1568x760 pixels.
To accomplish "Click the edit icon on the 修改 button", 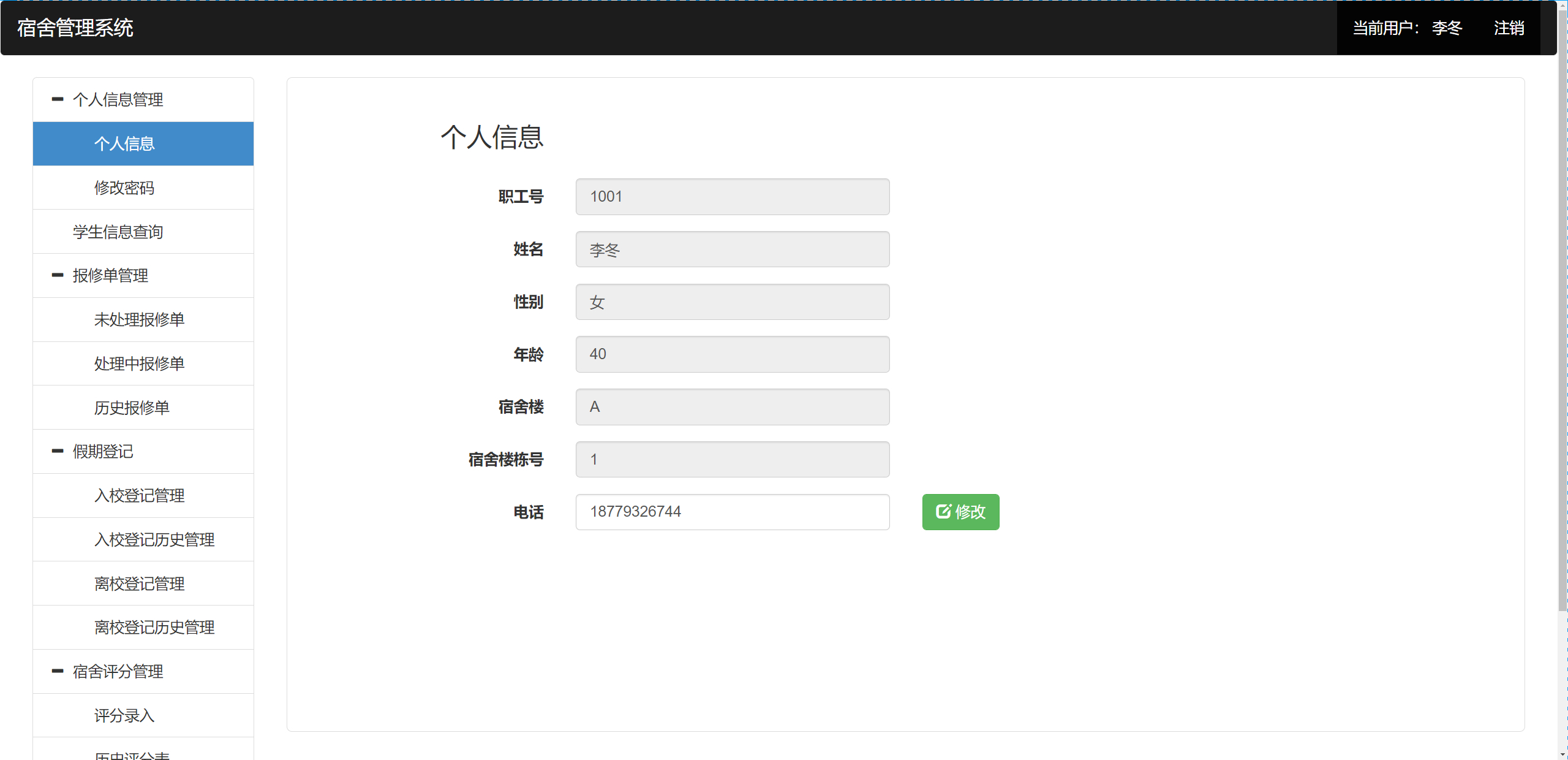I will click(943, 512).
